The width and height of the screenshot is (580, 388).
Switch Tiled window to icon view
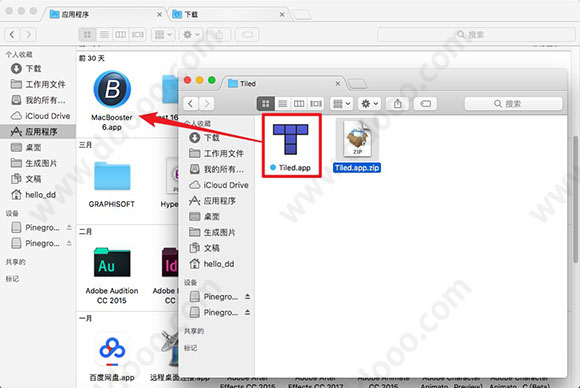(x=266, y=104)
